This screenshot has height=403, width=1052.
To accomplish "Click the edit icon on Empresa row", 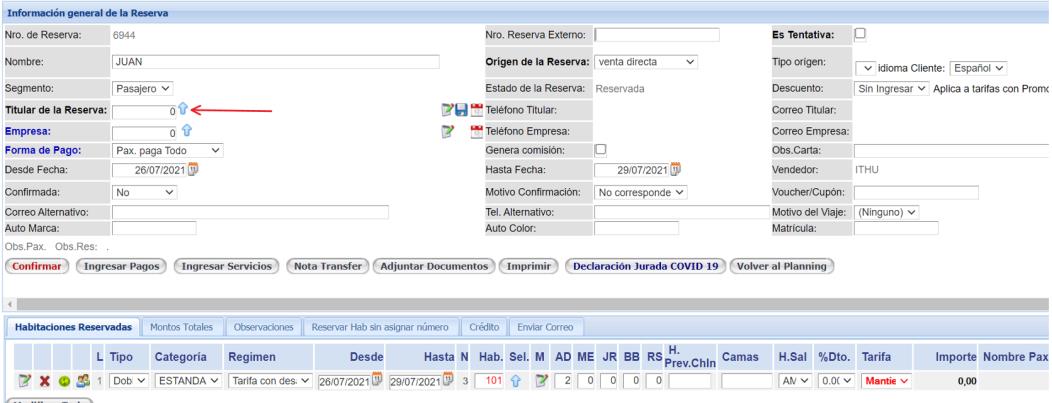I will click(447, 131).
